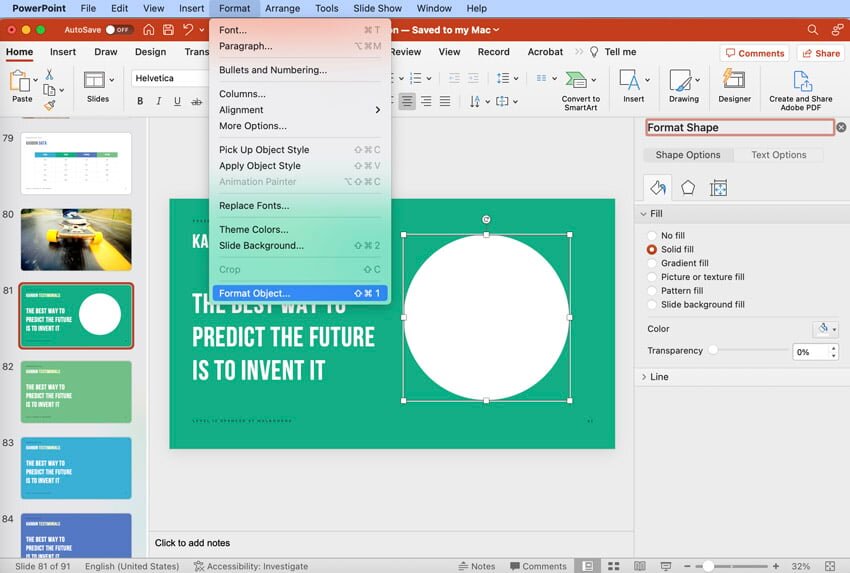Switch to the Text Options tab
The width and height of the screenshot is (850, 573).
(778, 155)
